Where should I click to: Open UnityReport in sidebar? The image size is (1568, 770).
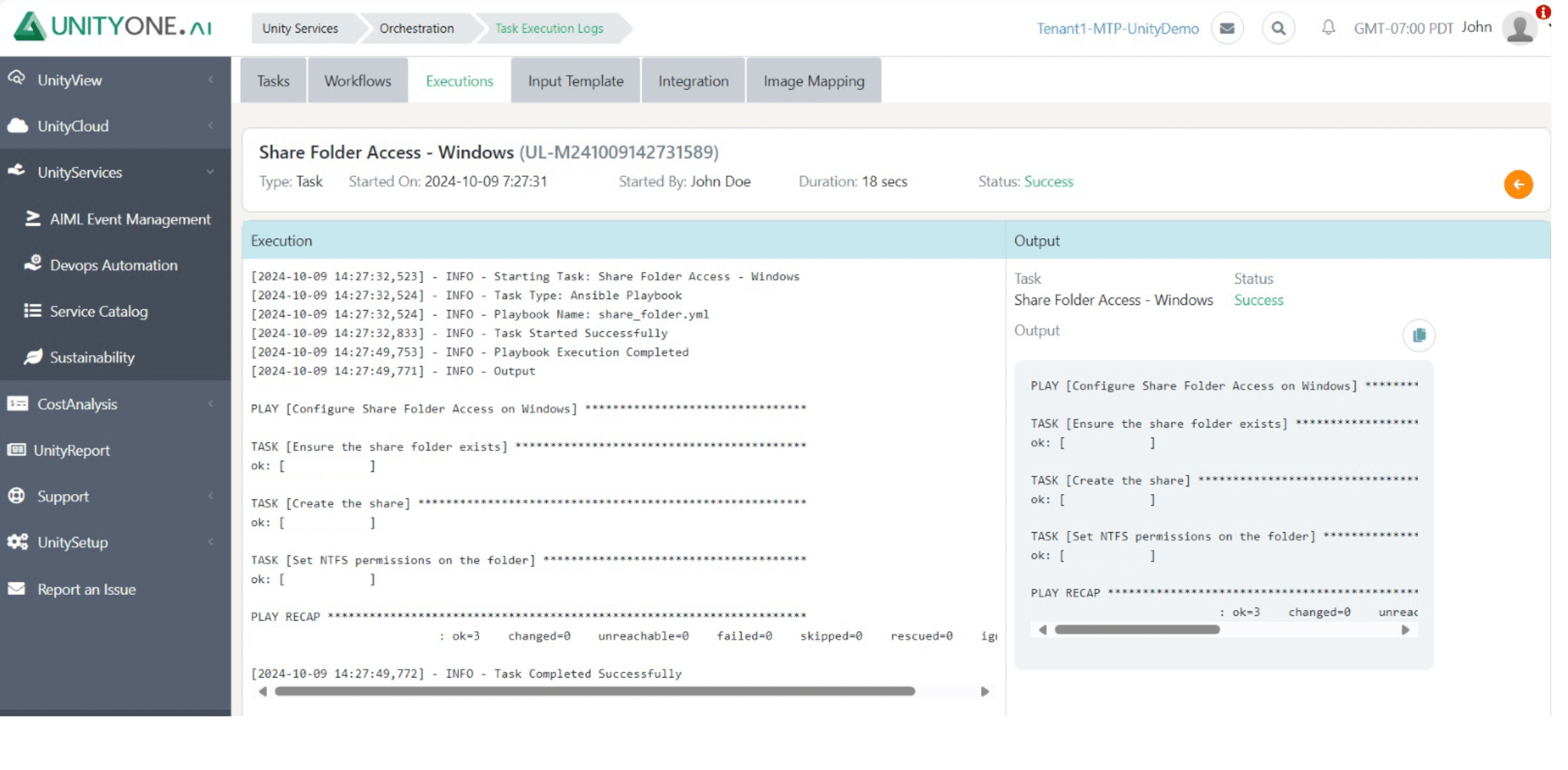click(72, 450)
